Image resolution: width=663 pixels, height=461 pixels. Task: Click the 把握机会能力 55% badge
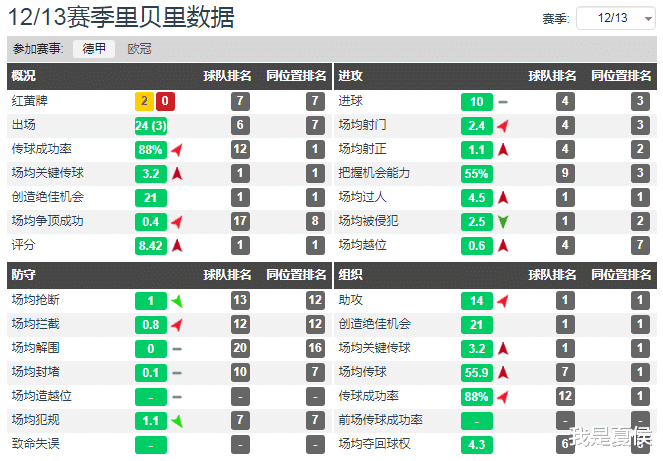point(476,173)
